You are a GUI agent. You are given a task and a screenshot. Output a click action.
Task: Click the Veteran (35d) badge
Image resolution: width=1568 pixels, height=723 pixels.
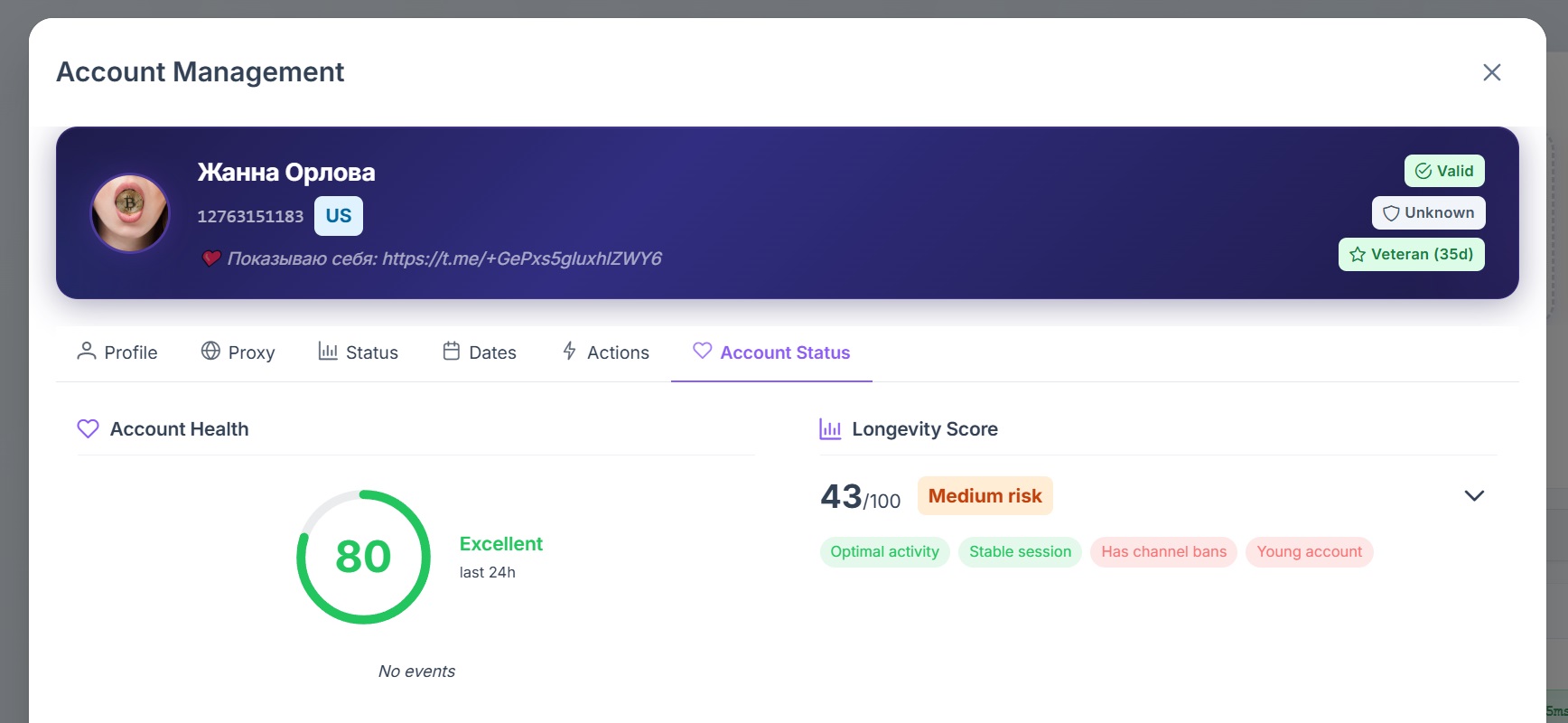1412,255
